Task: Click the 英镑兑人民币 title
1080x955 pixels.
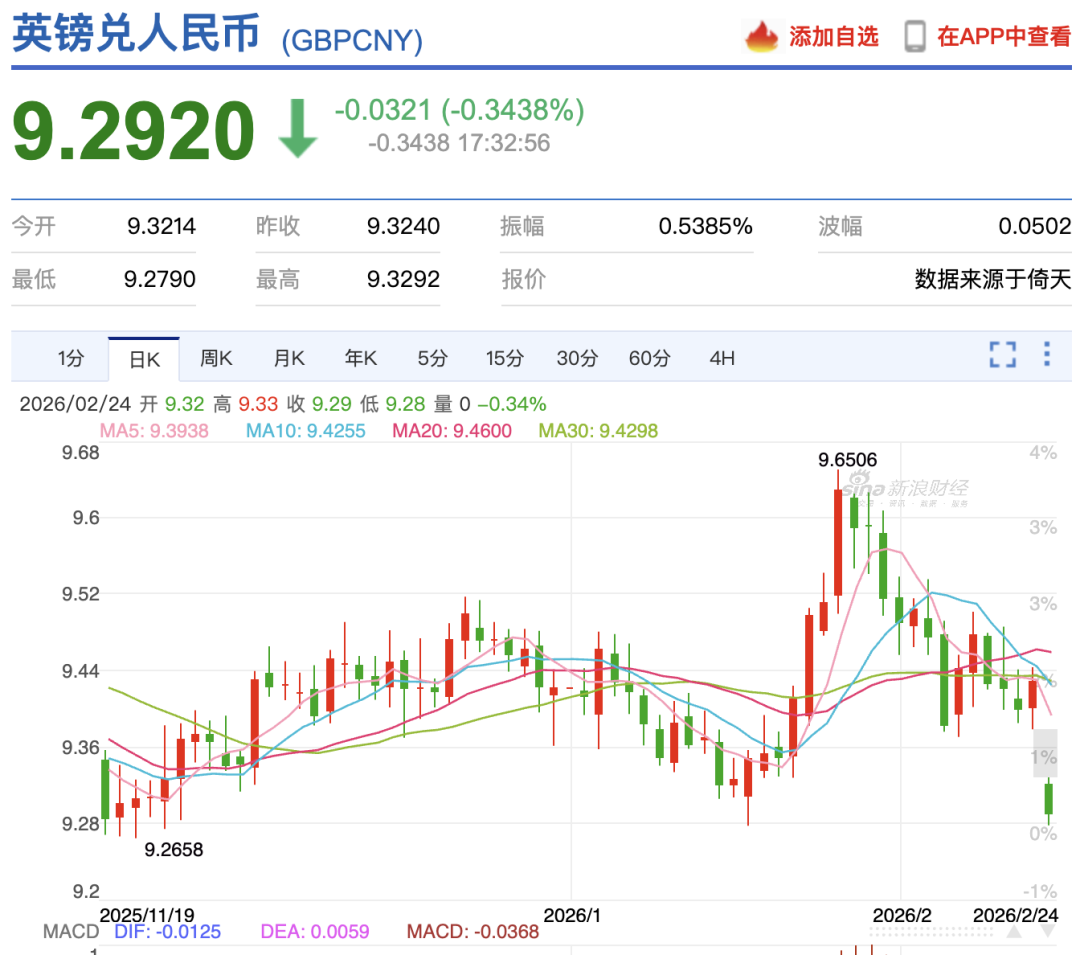Action: point(136,33)
